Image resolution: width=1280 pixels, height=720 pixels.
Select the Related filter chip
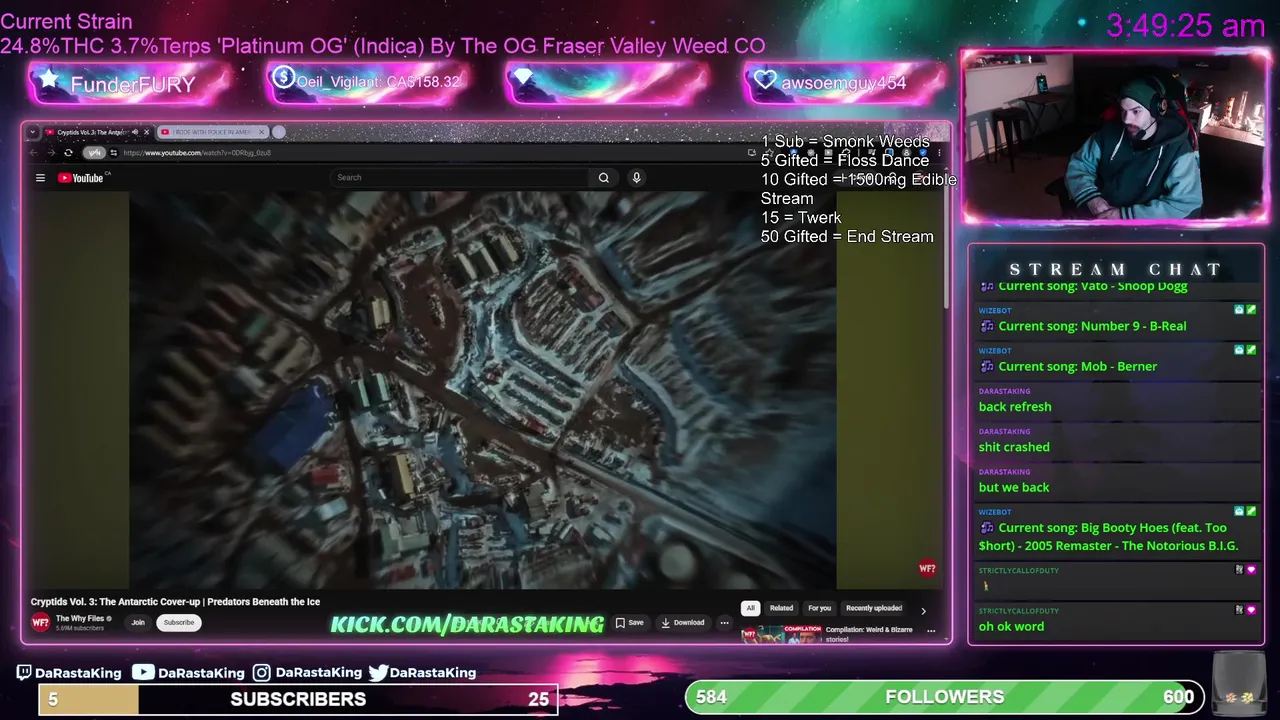coord(781,608)
